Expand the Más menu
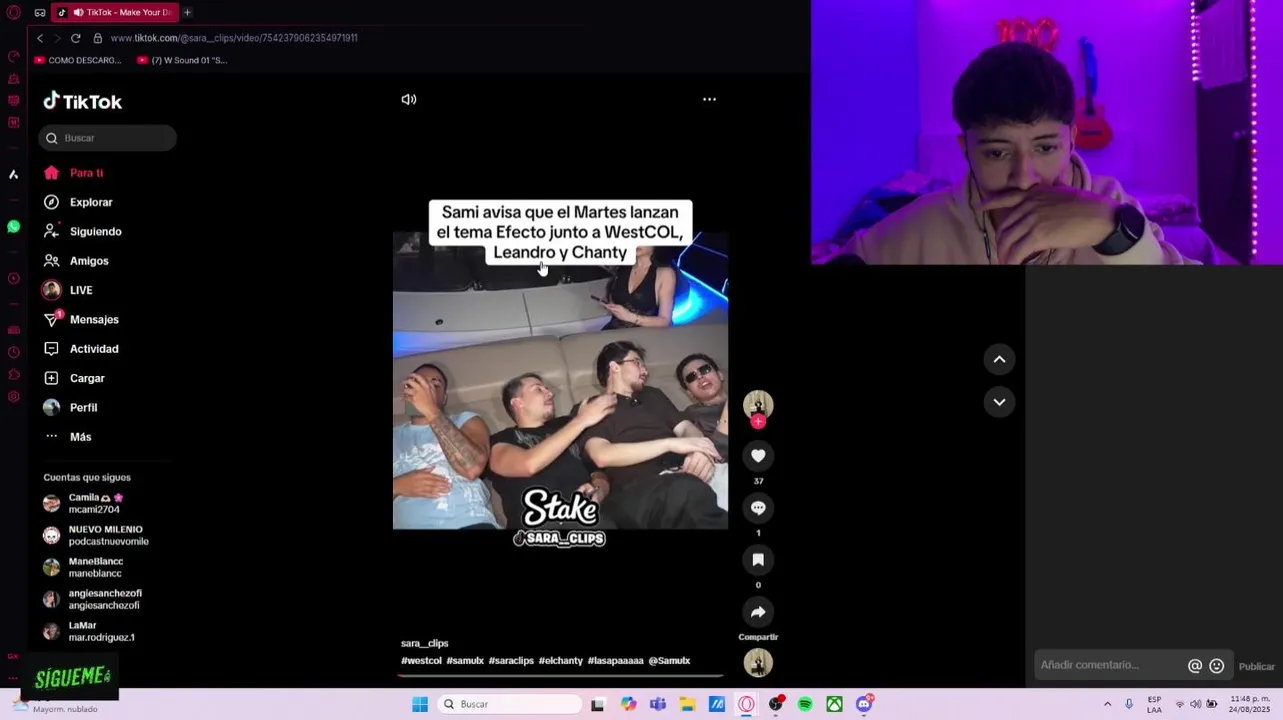Image resolution: width=1283 pixels, height=720 pixels. click(x=68, y=437)
